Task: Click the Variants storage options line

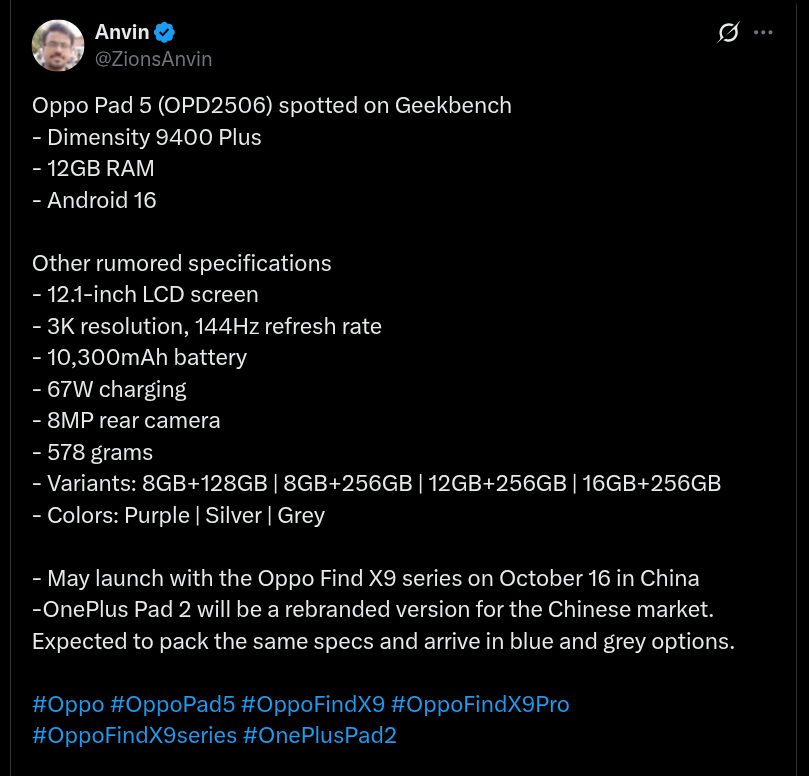Action: pyautogui.click(x=377, y=483)
